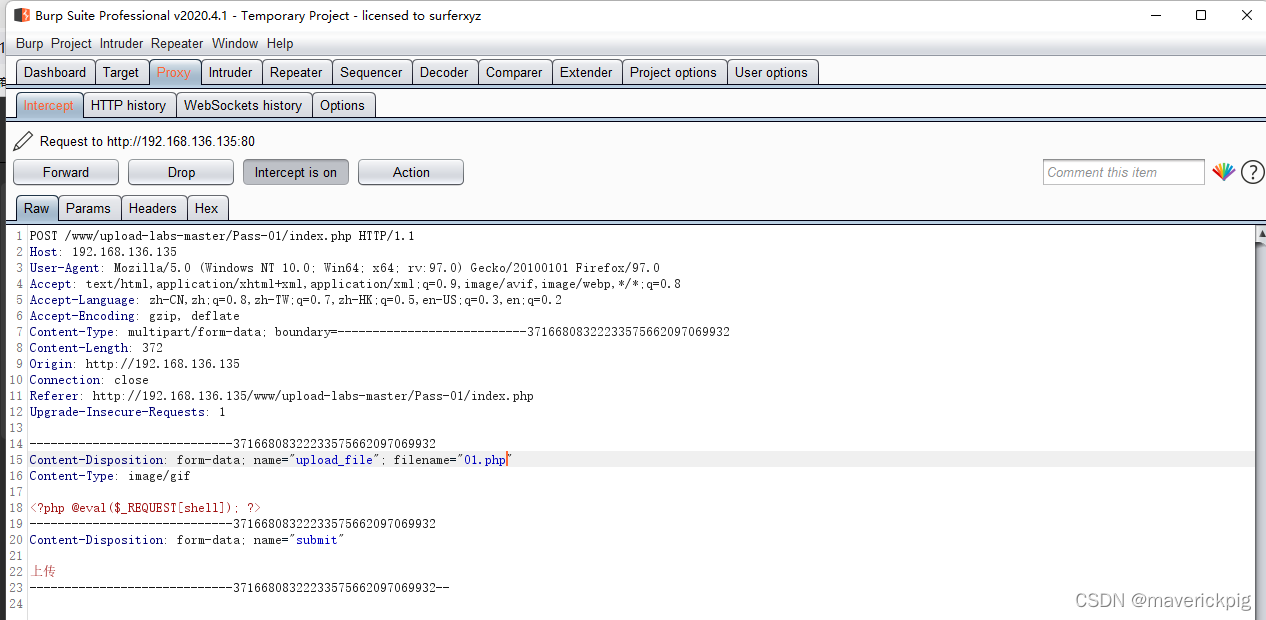Open the Help menu
The image size is (1266, 620).
pos(280,43)
